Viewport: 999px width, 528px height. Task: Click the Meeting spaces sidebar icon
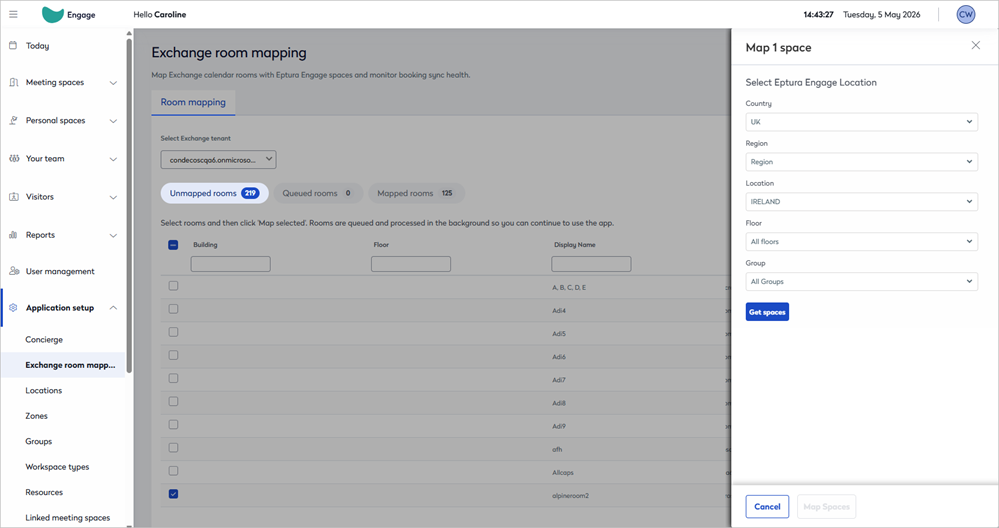pyautogui.click(x=13, y=82)
